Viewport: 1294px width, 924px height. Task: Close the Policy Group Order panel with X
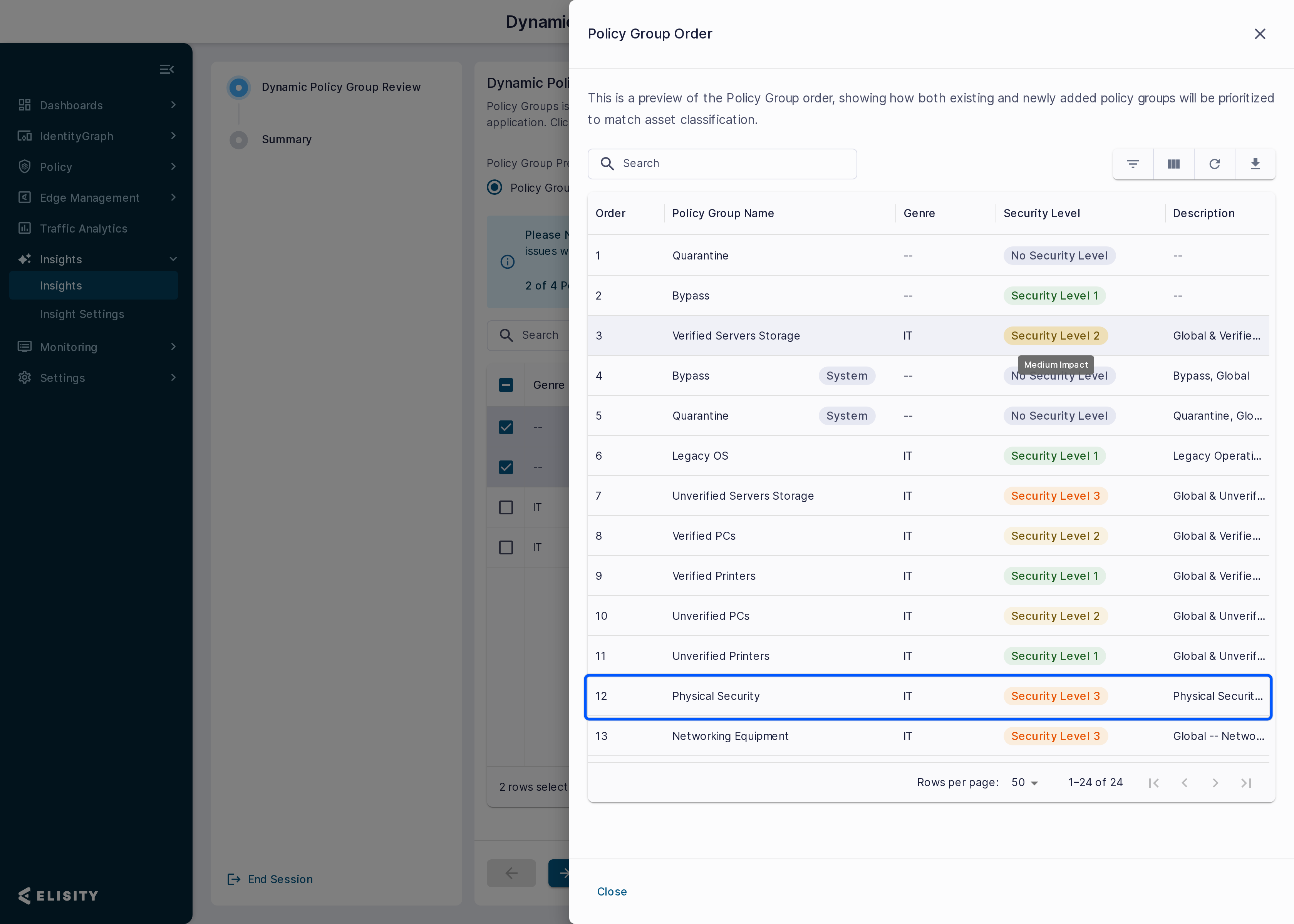(x=1260, y=34)
